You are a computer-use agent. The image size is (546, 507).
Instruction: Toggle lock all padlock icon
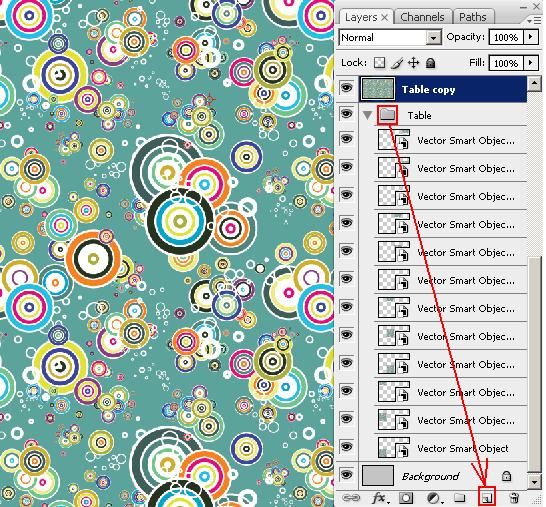pos(431,63)
